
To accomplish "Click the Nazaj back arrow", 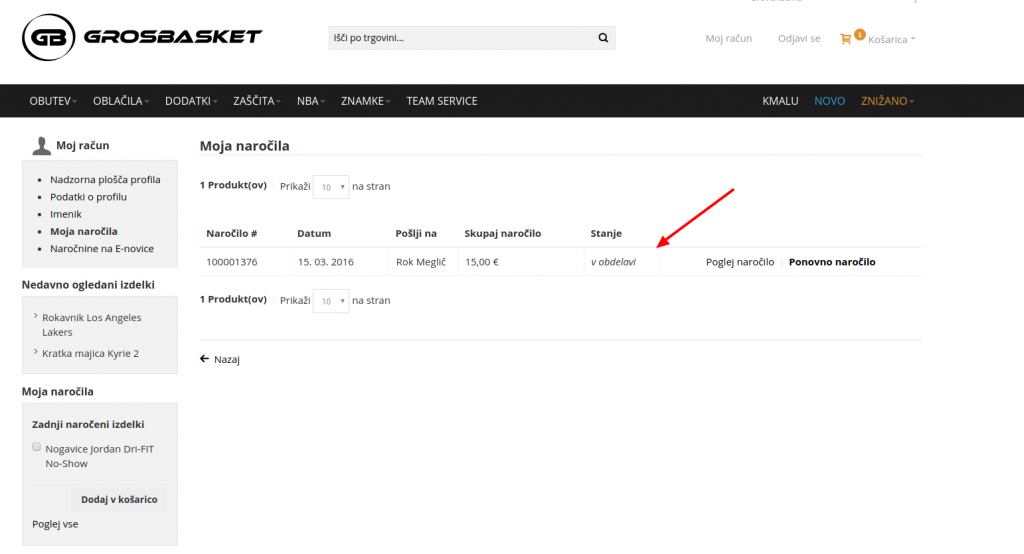I will (205, 359).
